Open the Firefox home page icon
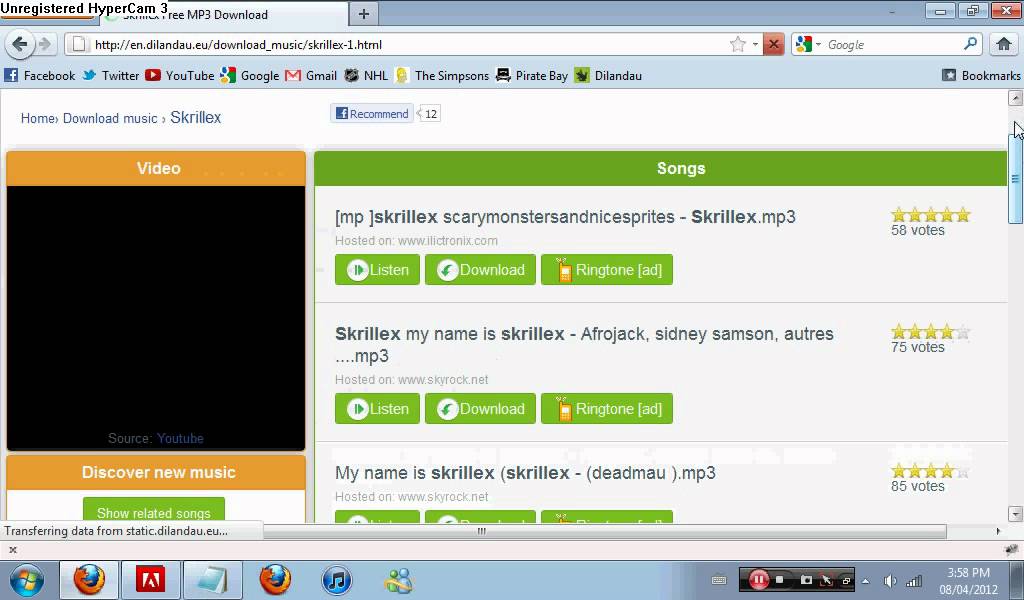The height and width of the screenshot is (600, 1024). point(1003,44)
